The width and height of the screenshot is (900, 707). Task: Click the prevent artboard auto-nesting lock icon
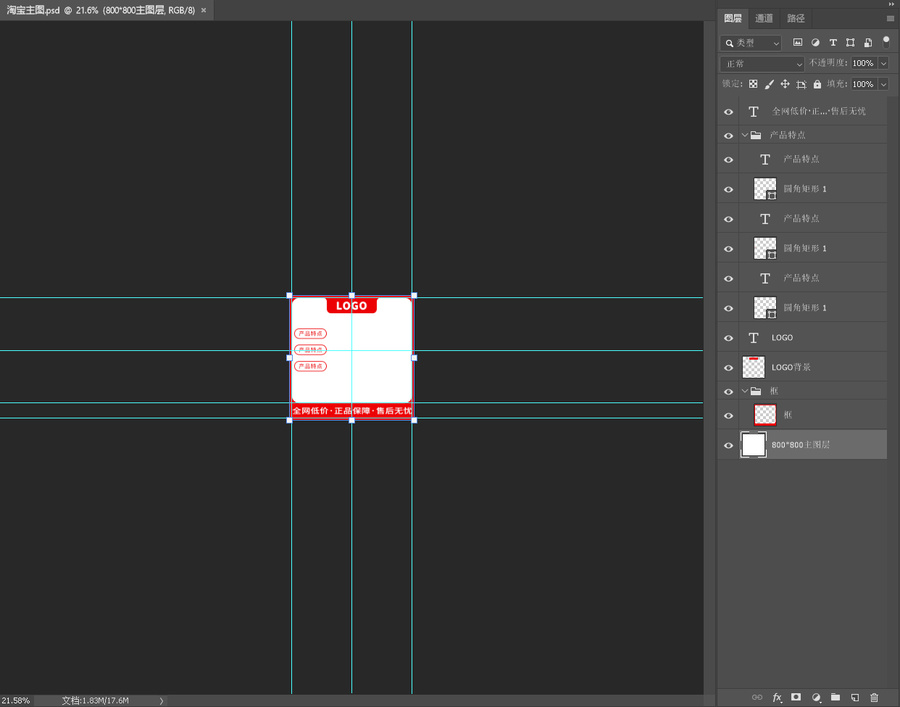(x=801, y=84)
